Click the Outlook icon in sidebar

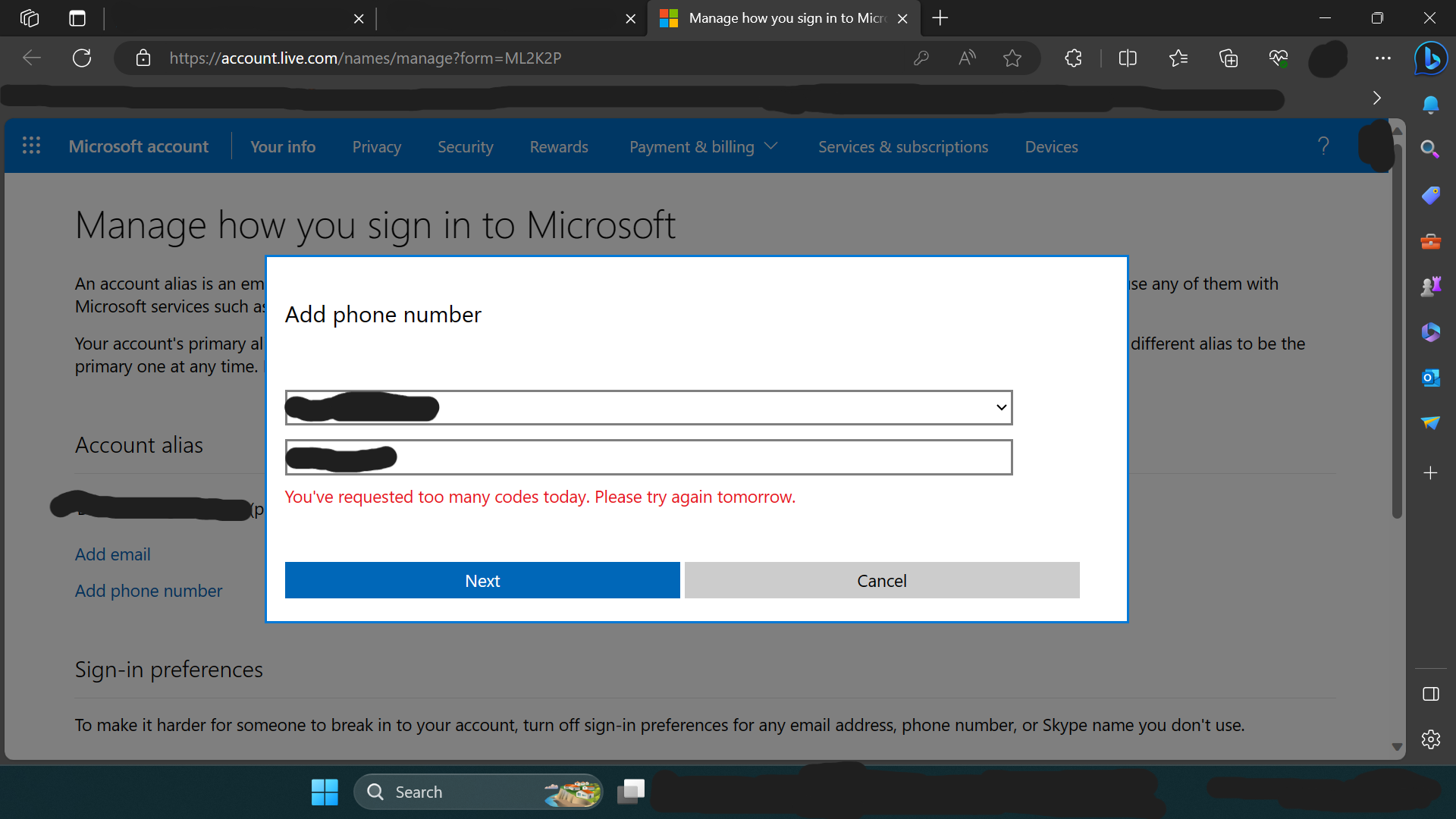coord(1432,379)
